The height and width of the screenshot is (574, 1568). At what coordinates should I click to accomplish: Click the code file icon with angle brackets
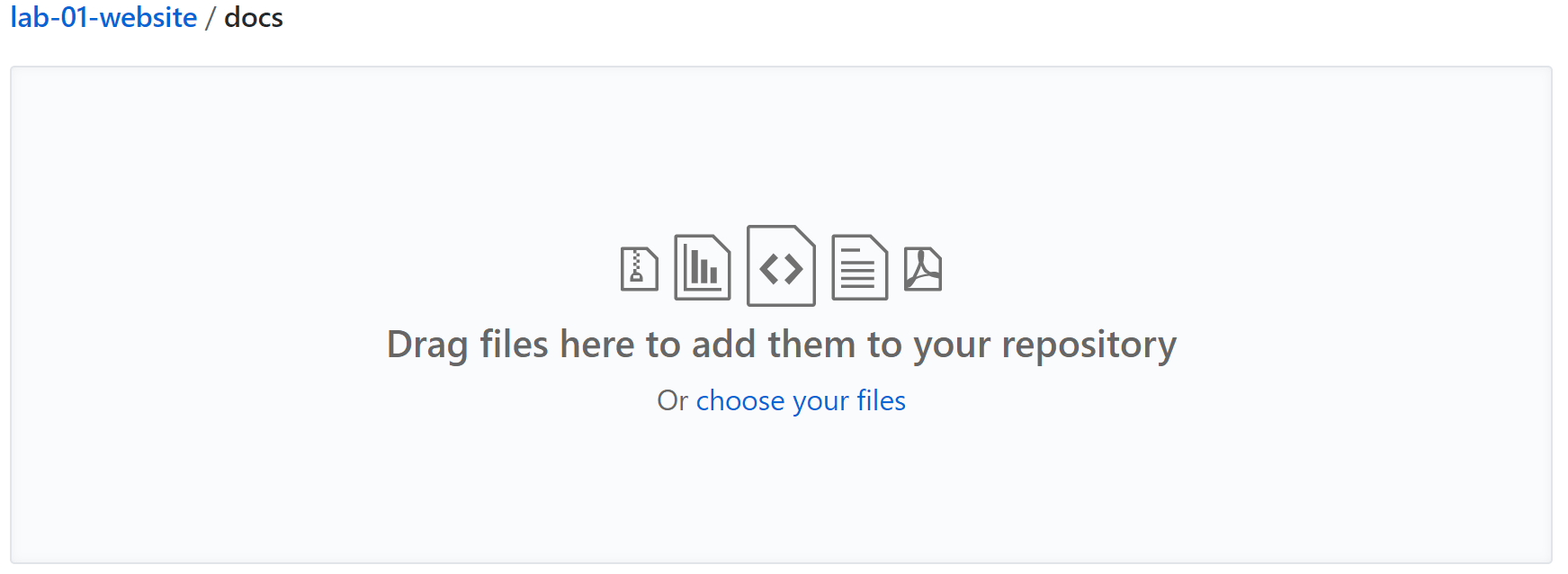781,265
